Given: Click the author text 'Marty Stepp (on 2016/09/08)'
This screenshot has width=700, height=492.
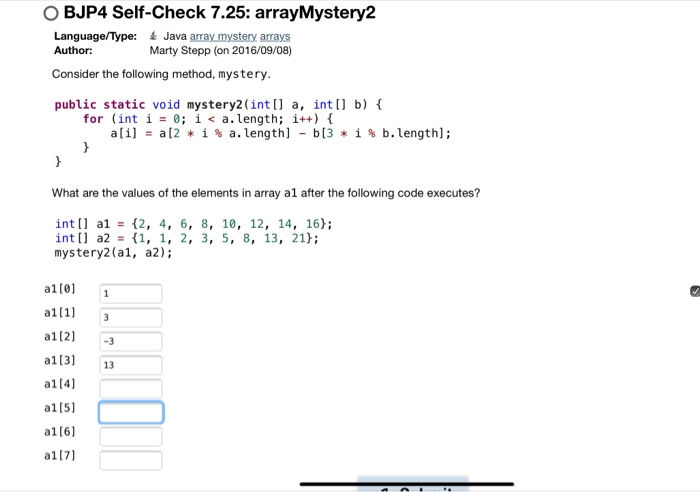Looking at the screenshot, I should coord(221,50).
